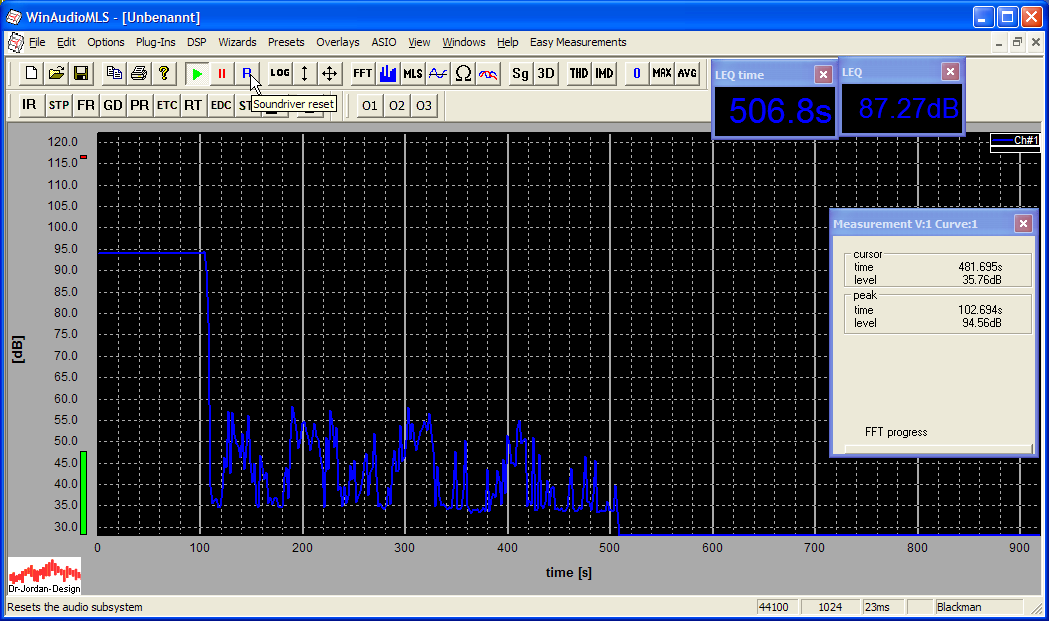Viewport: 1049px width, 621px height.
Task: Click the green Play measurement button
Action: 197,74
